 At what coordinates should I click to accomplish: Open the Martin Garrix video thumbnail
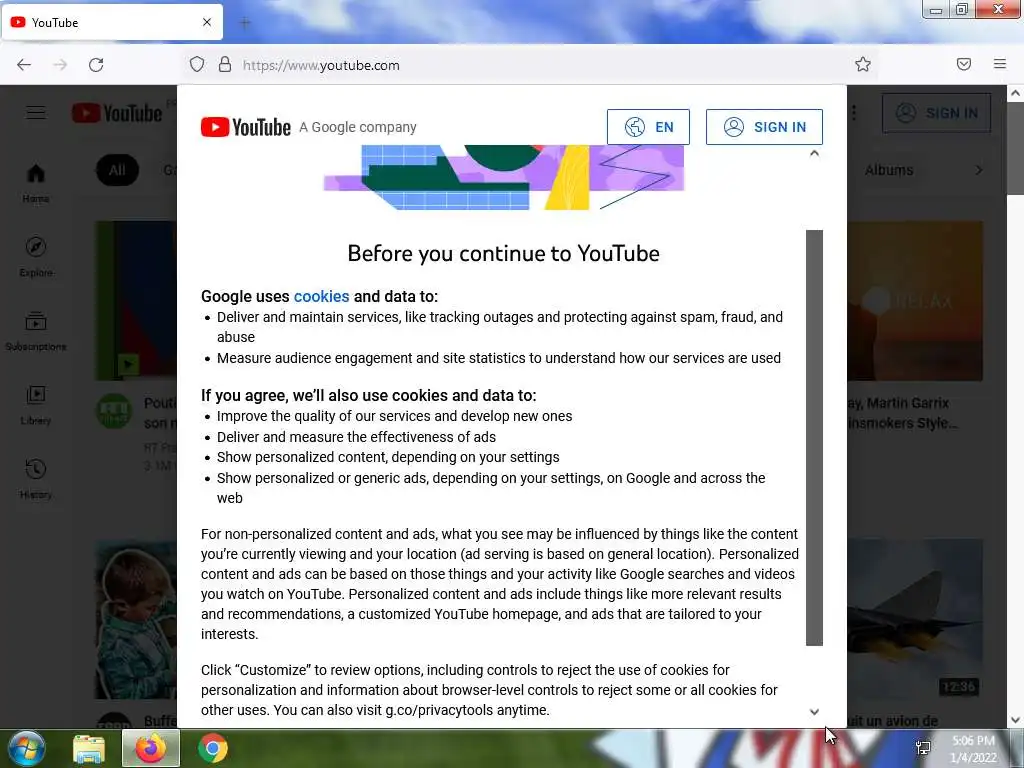point(914,300)
